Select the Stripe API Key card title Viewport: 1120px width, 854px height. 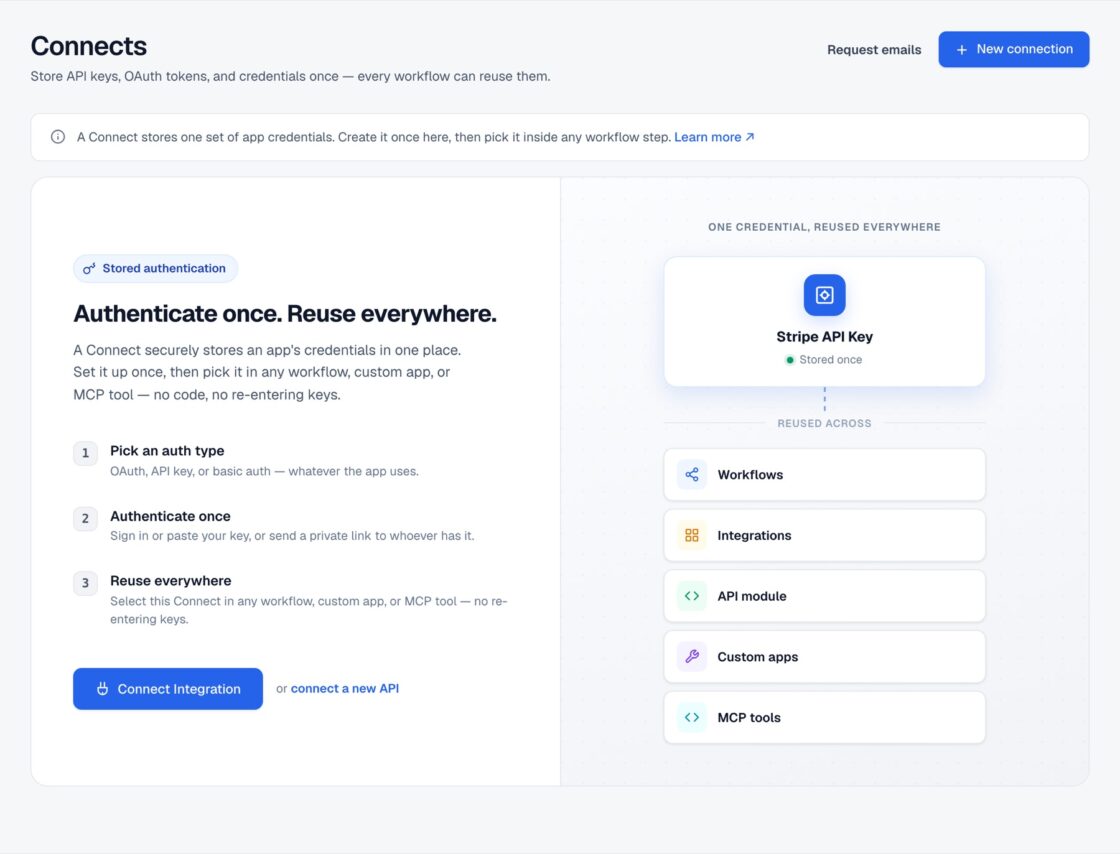tap(824, 336)
